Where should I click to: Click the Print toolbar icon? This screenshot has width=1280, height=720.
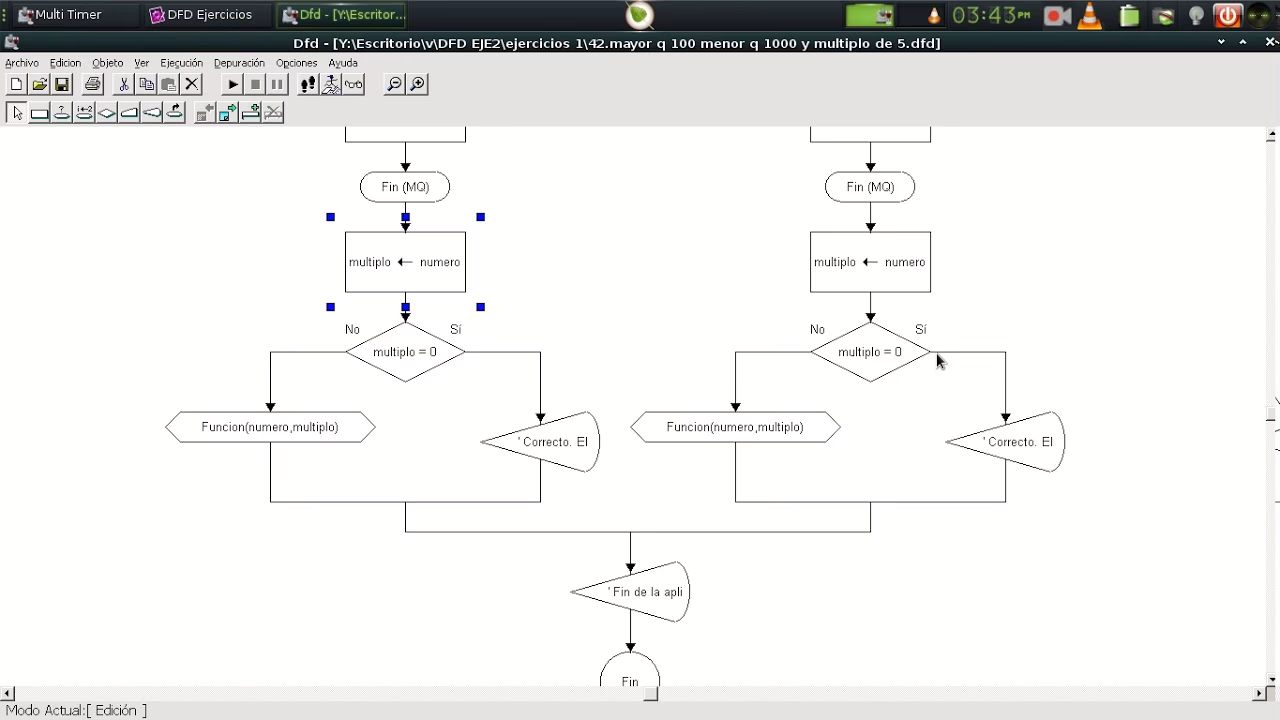click(x=92, y=84)
